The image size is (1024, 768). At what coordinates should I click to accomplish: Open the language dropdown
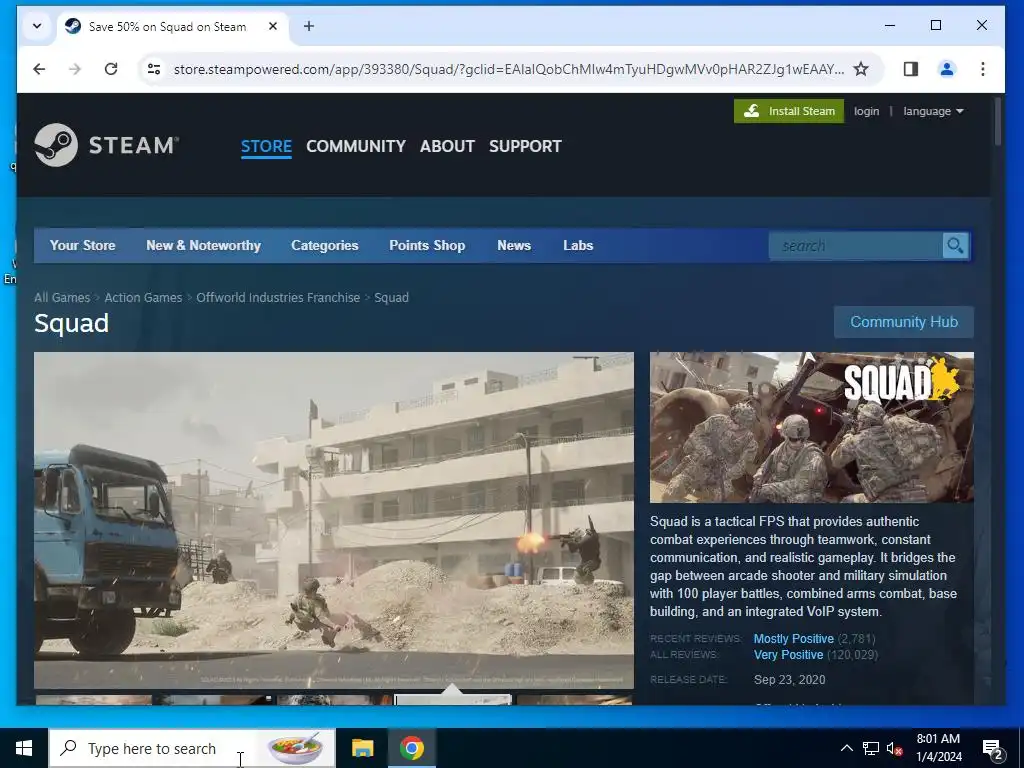click(x=933, y=111)
